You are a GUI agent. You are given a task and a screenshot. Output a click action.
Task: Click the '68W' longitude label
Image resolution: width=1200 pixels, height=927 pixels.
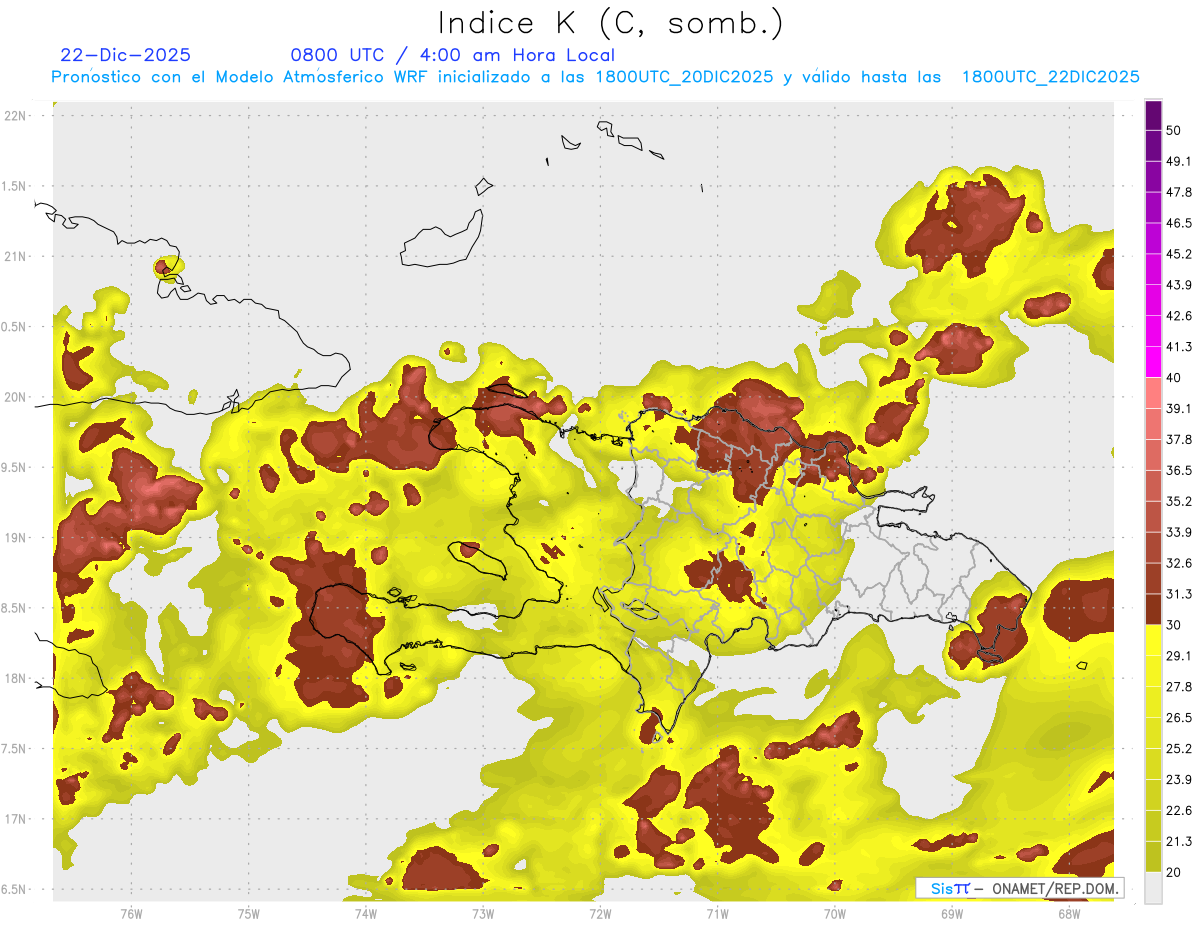click(x=1069, y=913)
